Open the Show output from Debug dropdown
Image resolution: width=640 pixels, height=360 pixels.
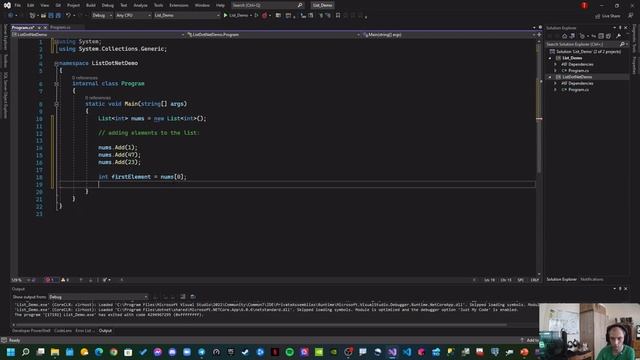[98, 297]
